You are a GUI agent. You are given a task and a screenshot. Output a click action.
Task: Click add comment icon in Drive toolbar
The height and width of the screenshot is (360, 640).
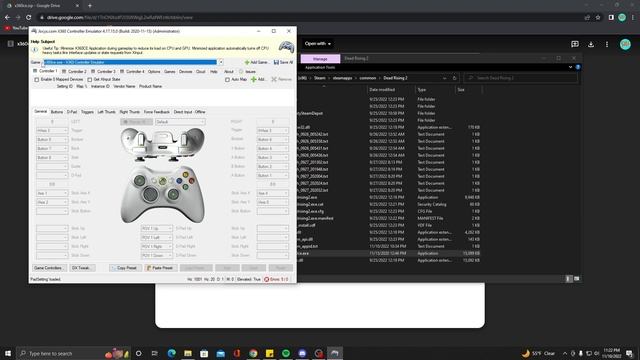(575, 44)
